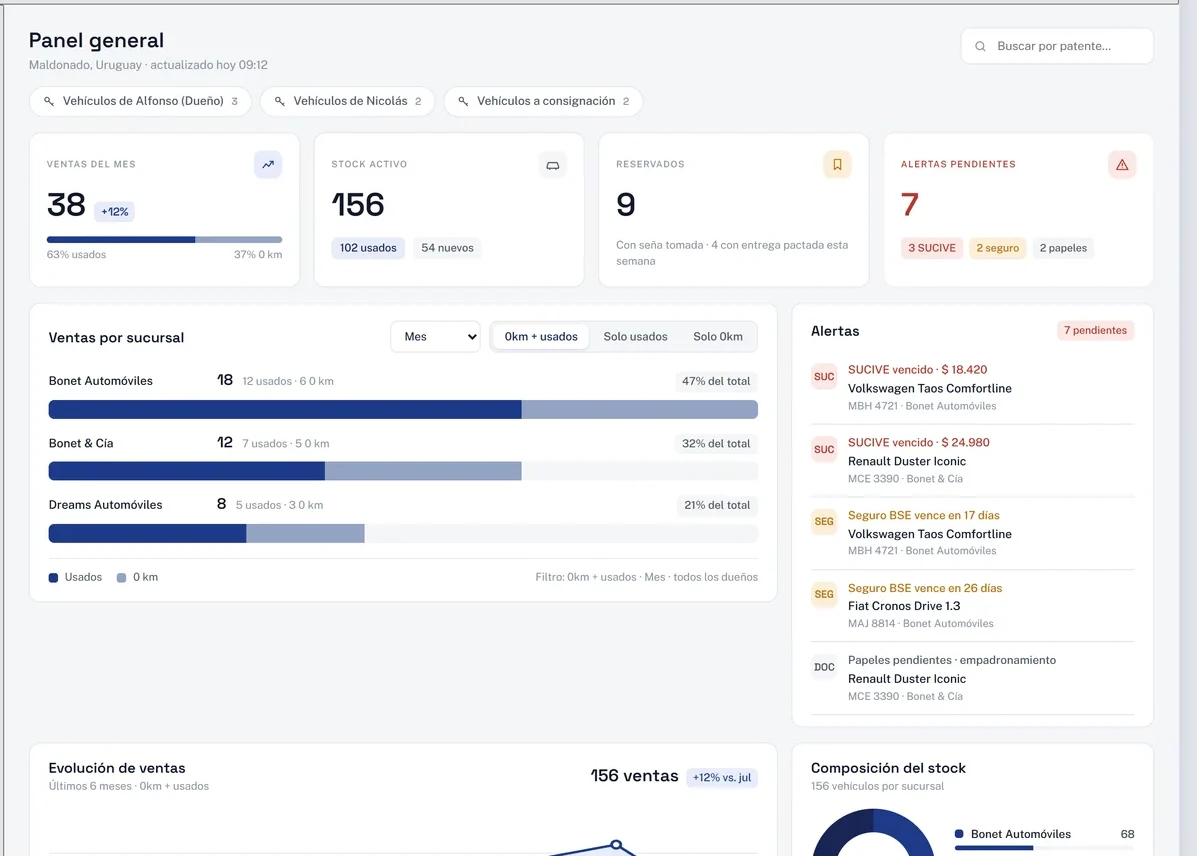Filter by Vehículos de Nicolás

pos(347,102)
